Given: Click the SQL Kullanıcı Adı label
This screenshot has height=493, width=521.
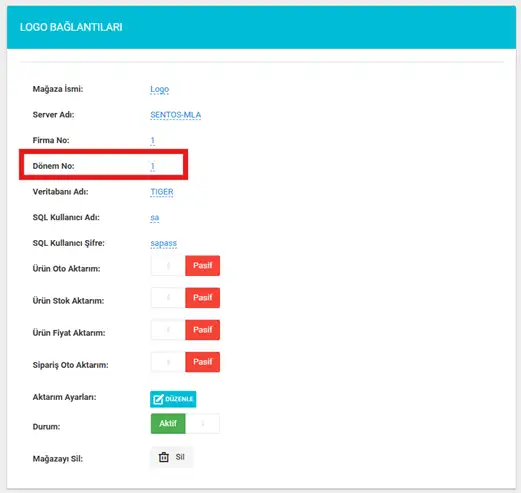Looking at the screenshot, I should [66, 217].
